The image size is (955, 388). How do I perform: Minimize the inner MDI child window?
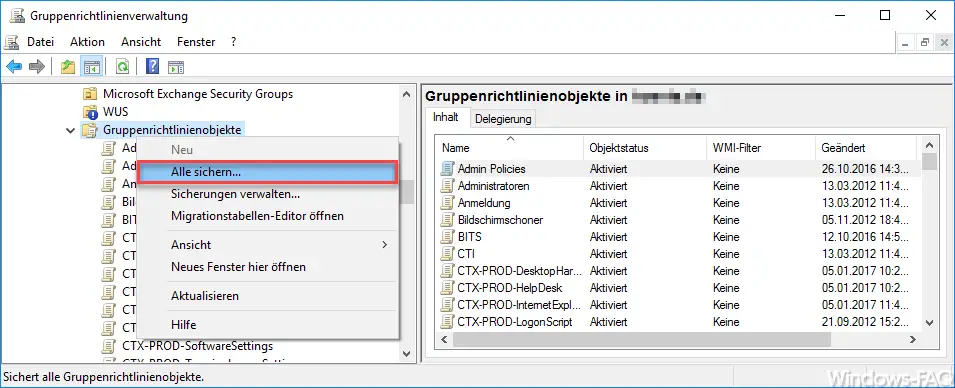906,43
